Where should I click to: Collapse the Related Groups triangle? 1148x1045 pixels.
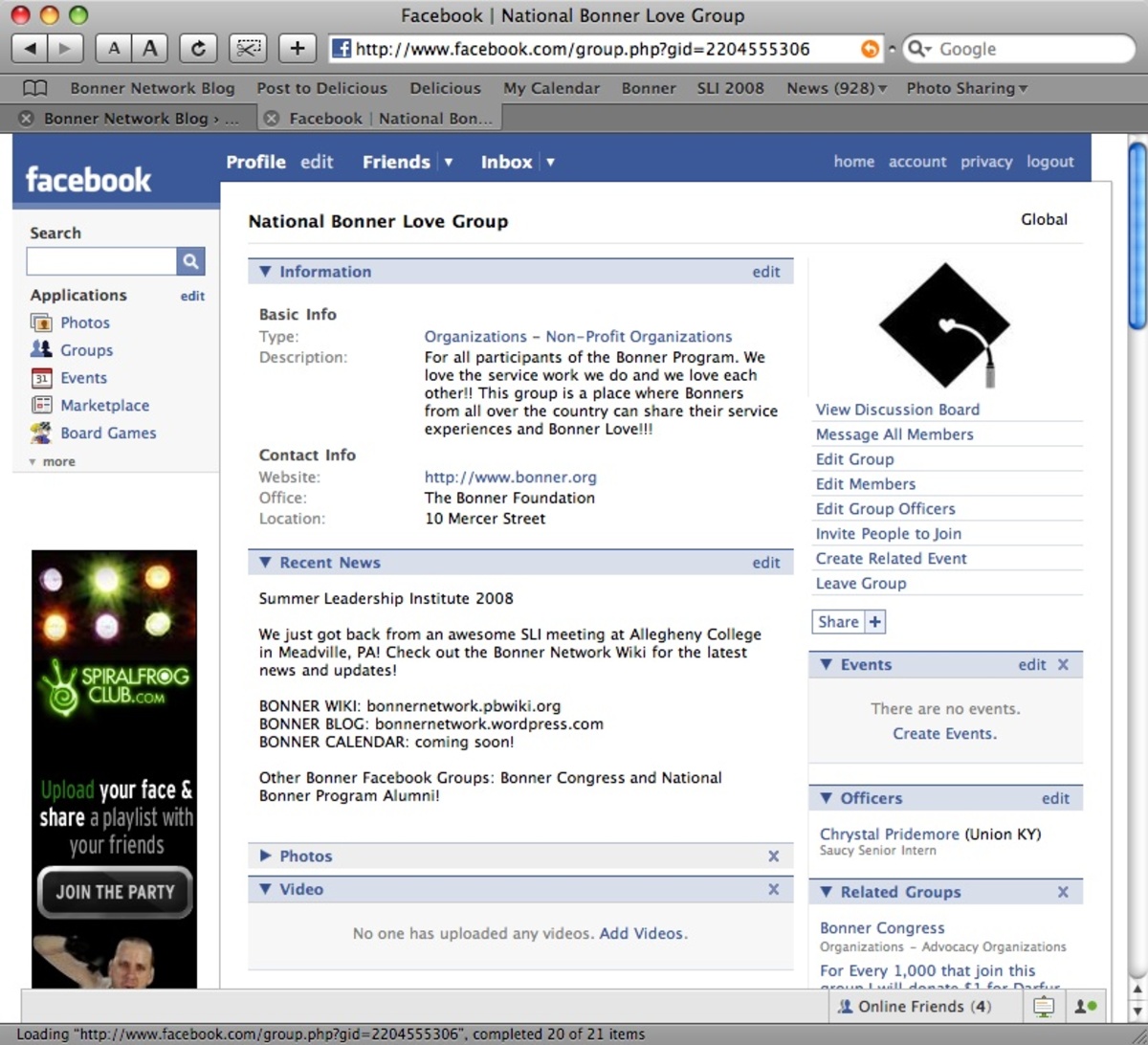click(826, 891)
